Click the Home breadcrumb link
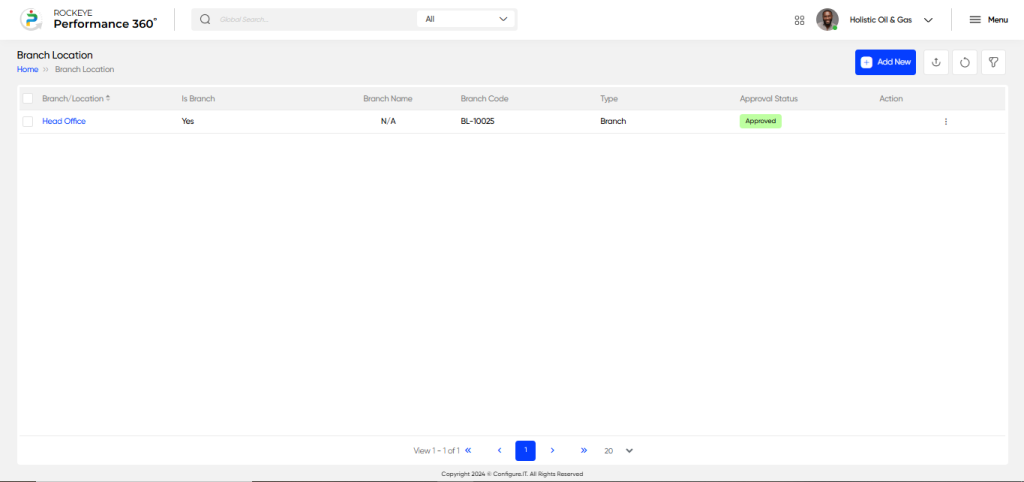Image resolution: width=1024 pixels, height=482 pixels. tap(27, 69)
